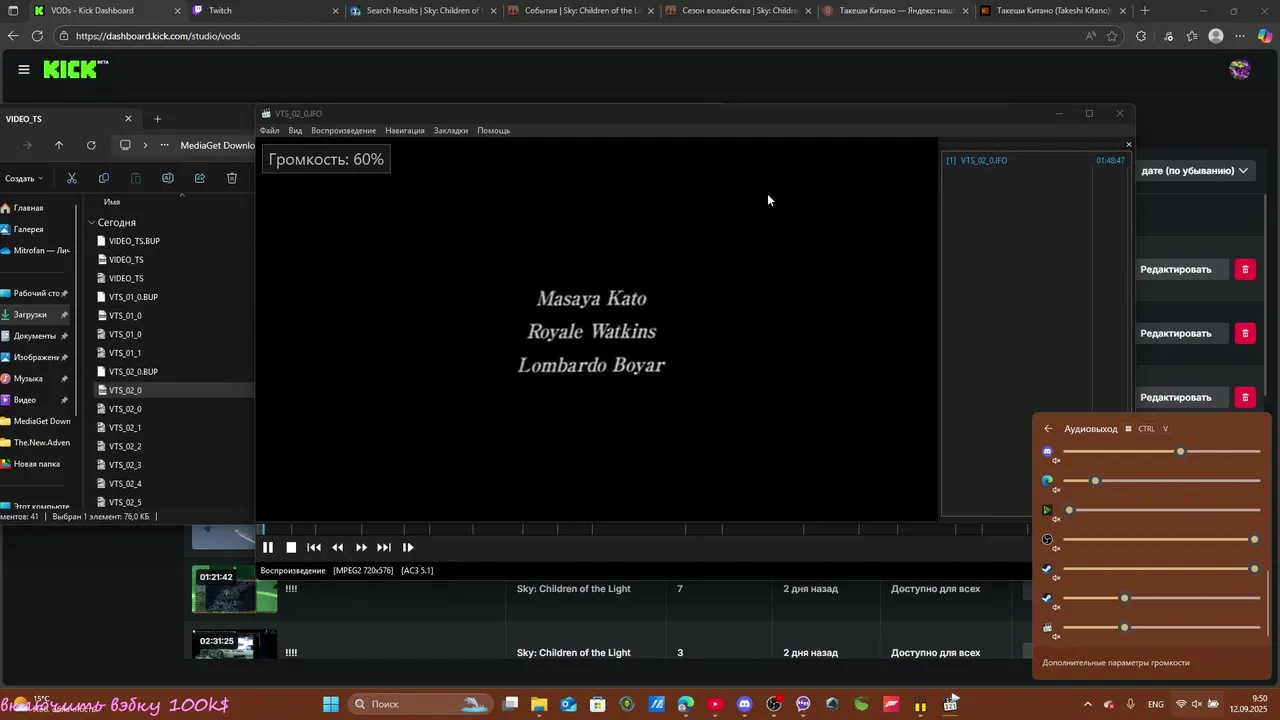This screenshot has width=1280, height=720.
Task: Click the taskbar search box
Action: tap(420, 704)
